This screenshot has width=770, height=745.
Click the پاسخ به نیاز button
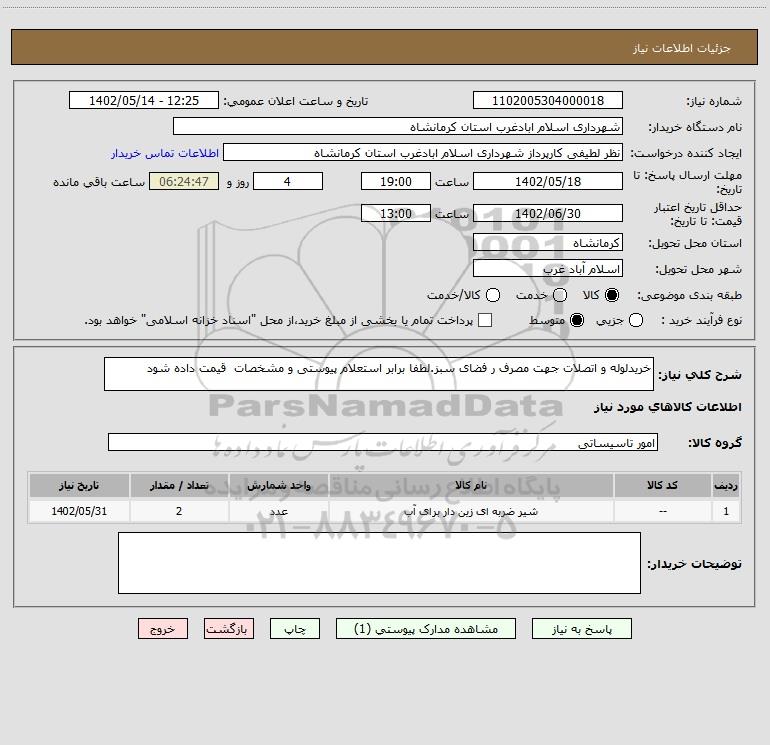coord(581,629)
